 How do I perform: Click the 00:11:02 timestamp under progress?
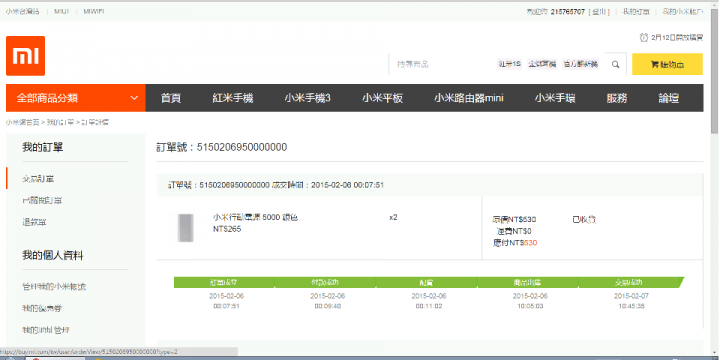click(429, 306)
